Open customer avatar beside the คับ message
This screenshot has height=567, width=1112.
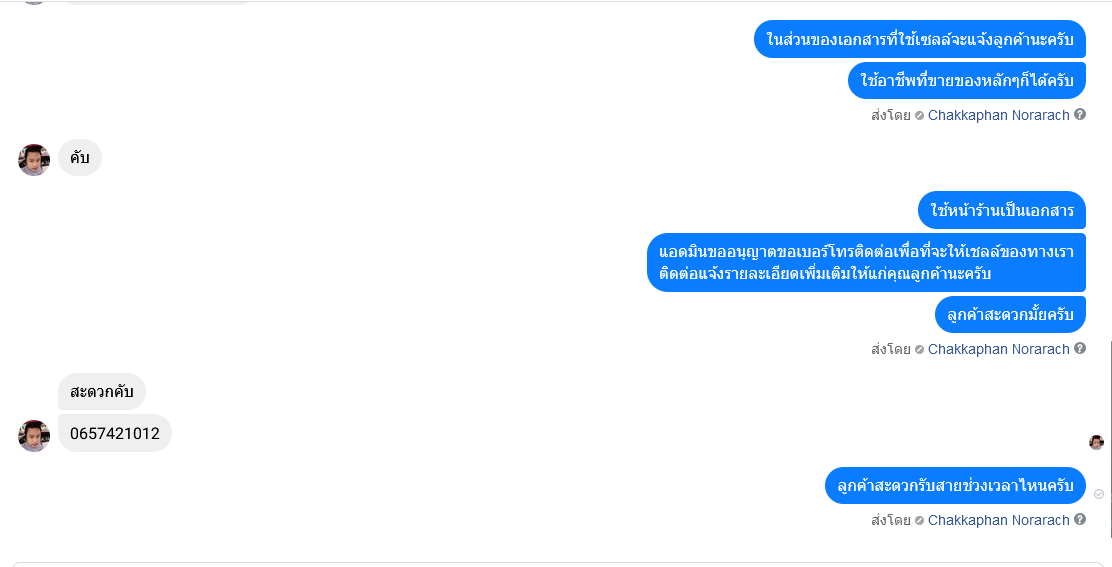coord(34,159)
